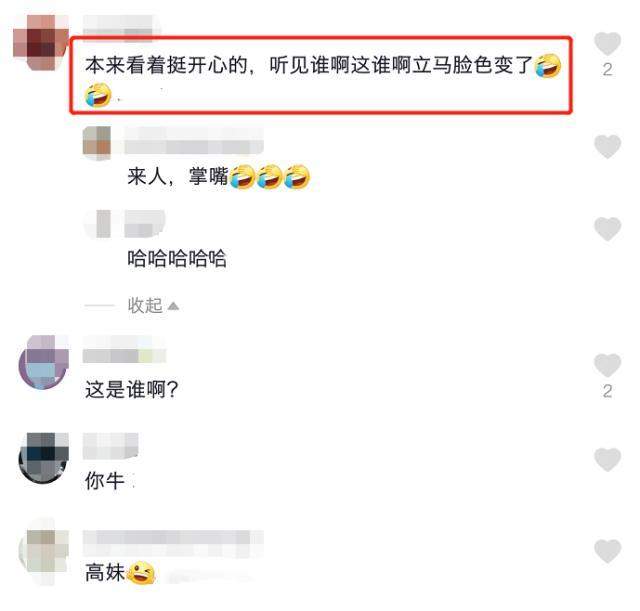Open avatar of the top commenter

click(40, 42)
